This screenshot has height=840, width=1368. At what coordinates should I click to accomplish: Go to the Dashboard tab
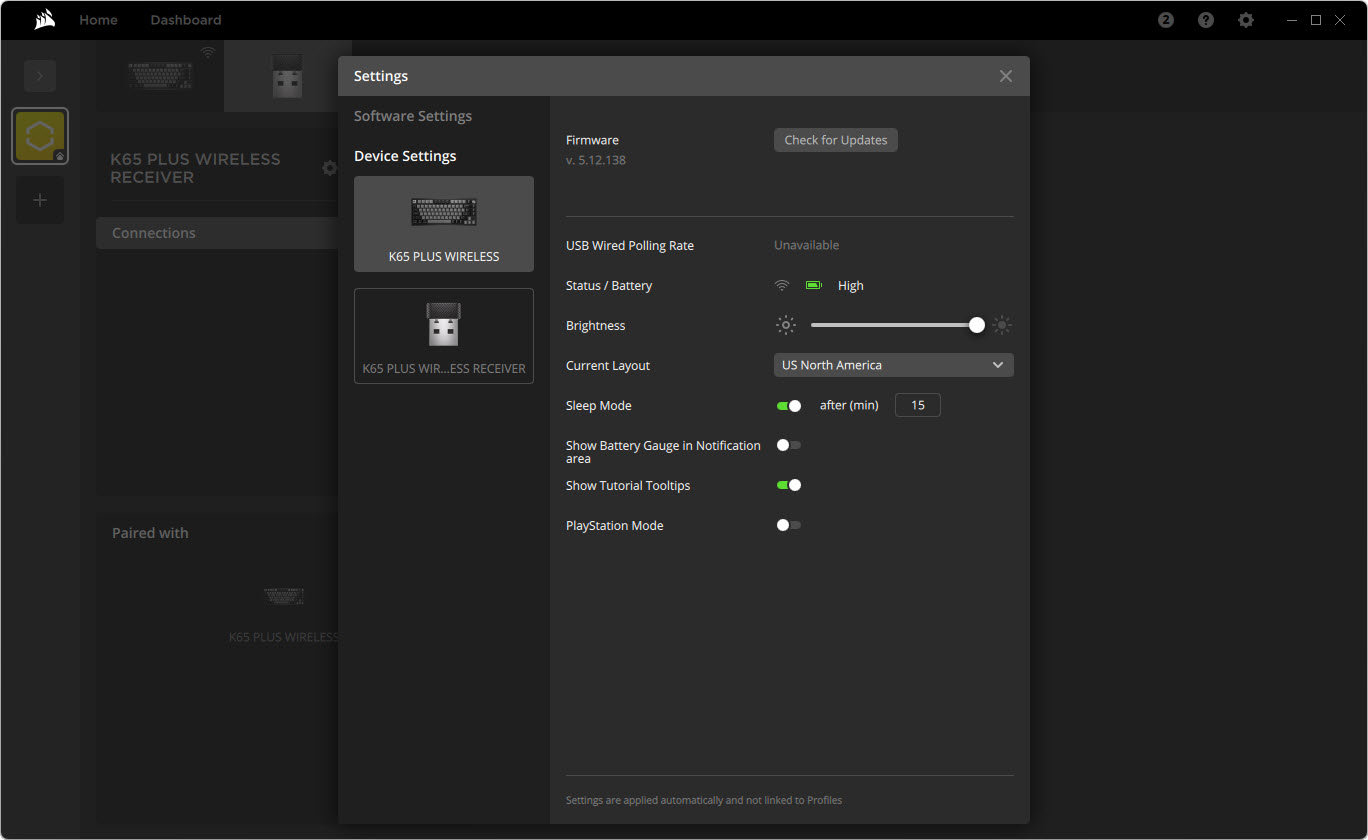pos(186,20)
